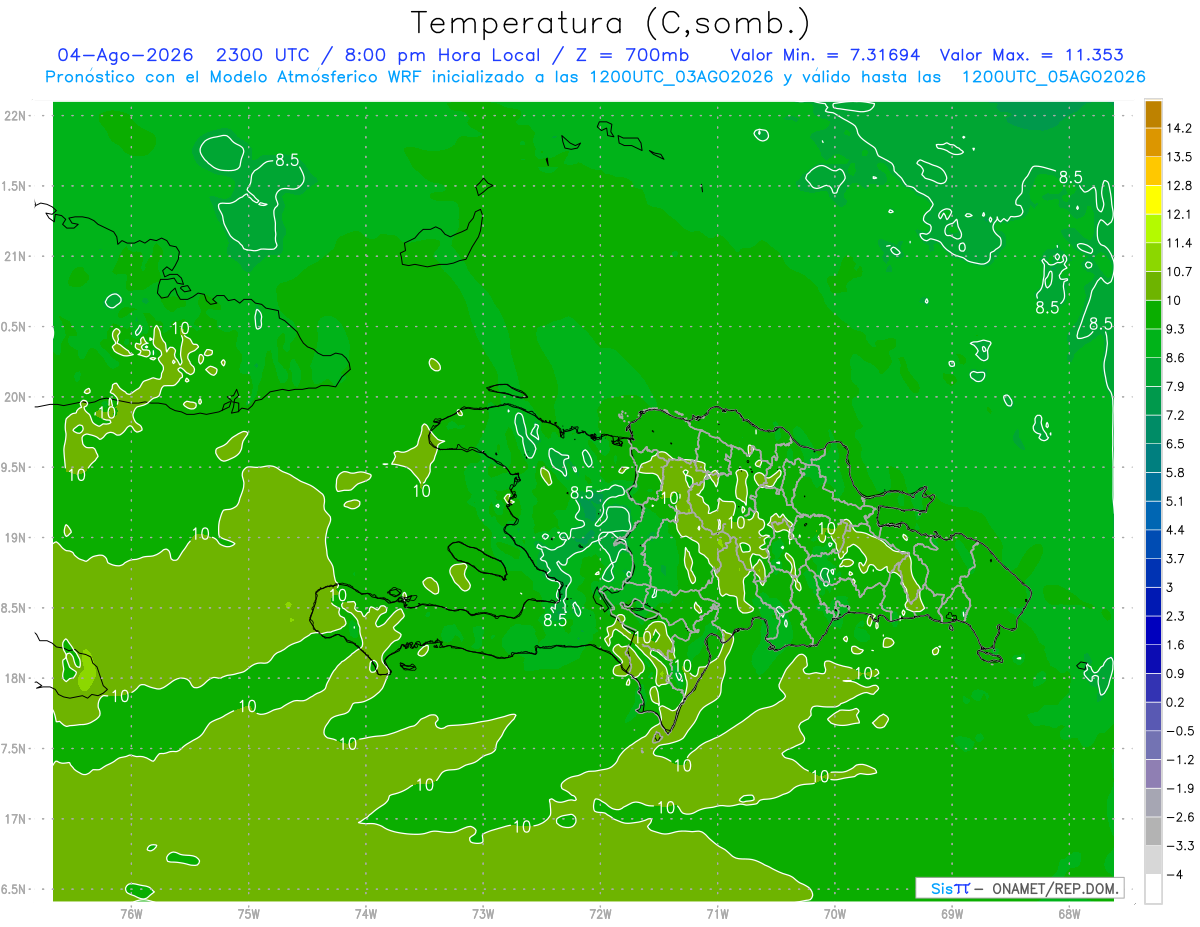The height and width of the screenshot is (927, 1200).
Task: Click the '2.3' colorbar scale value
Action: tap(1176, 616)
